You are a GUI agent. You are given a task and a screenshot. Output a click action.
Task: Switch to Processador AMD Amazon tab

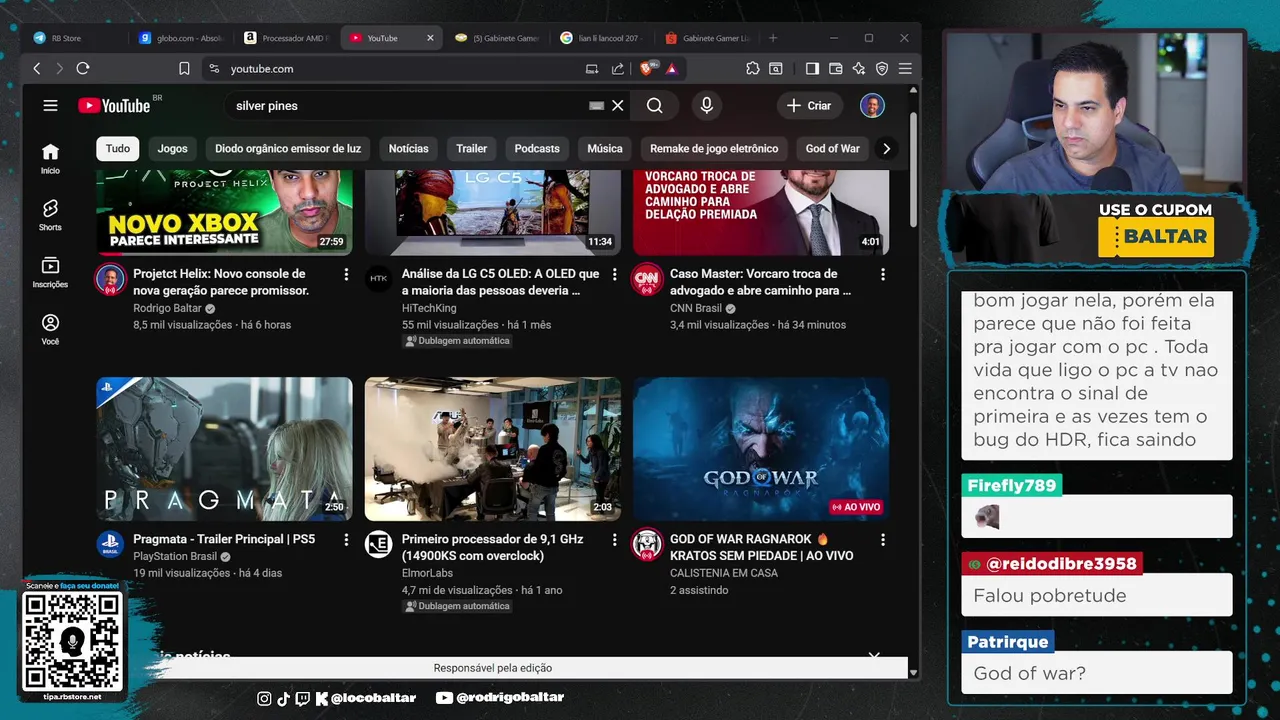pyautogui.click(x=287, y=38)
